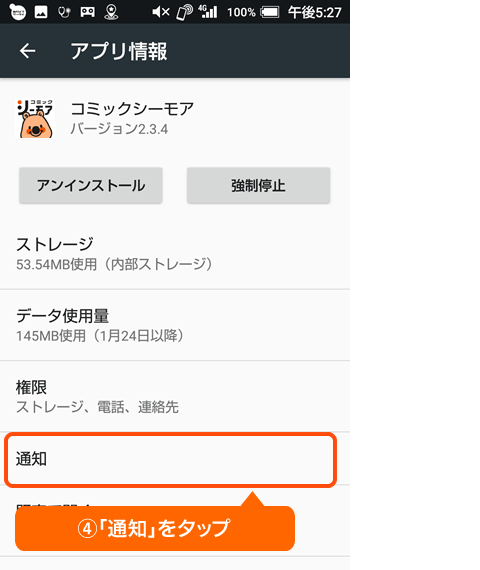480x570 pixels.
Task: Tap the アンインストール button
Action: [91, 185]
